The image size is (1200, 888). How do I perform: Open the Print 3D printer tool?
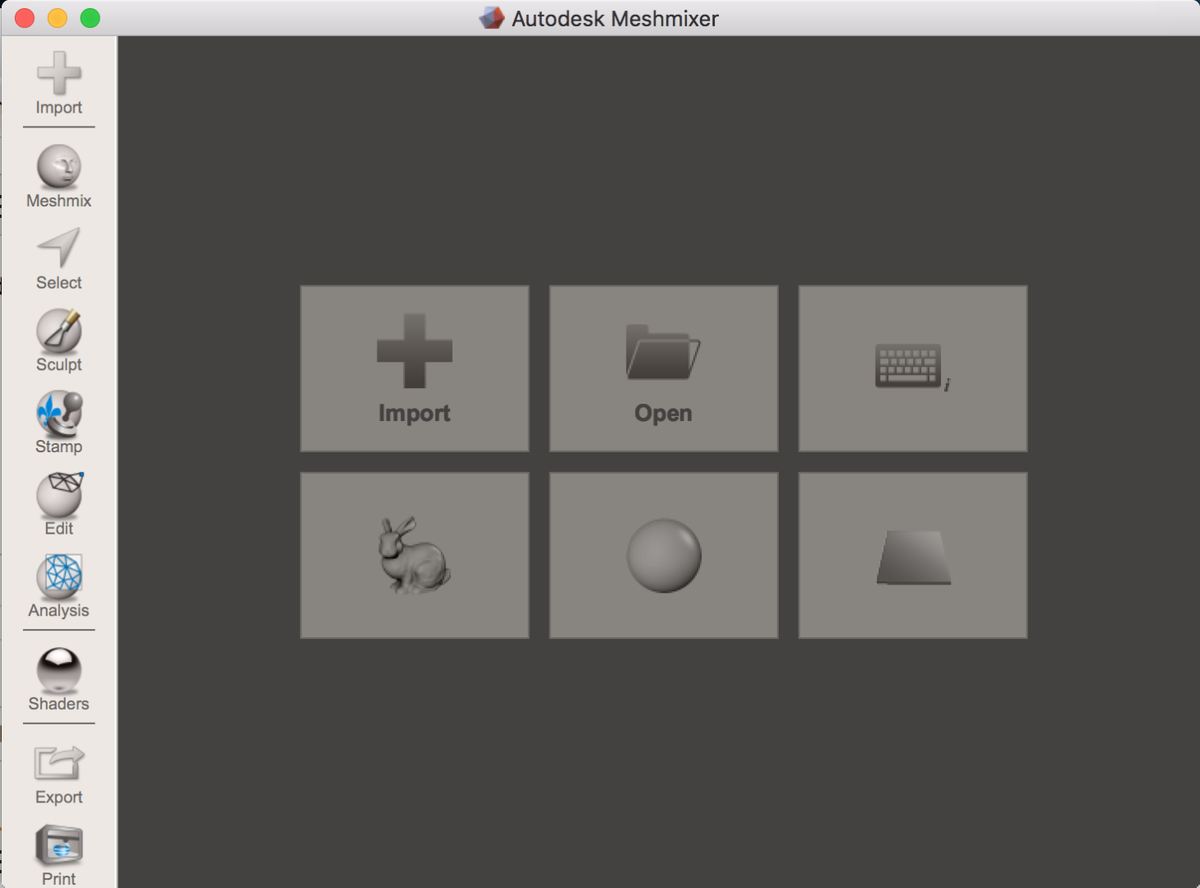tap(59, 846)
